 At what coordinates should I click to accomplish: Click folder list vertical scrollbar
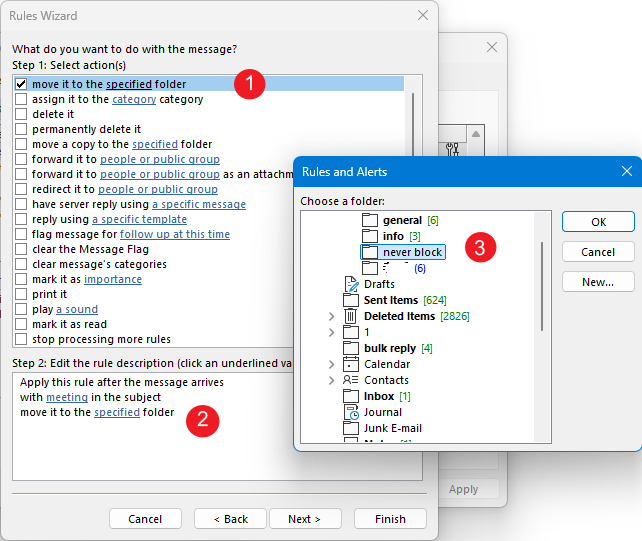point(542,286)
